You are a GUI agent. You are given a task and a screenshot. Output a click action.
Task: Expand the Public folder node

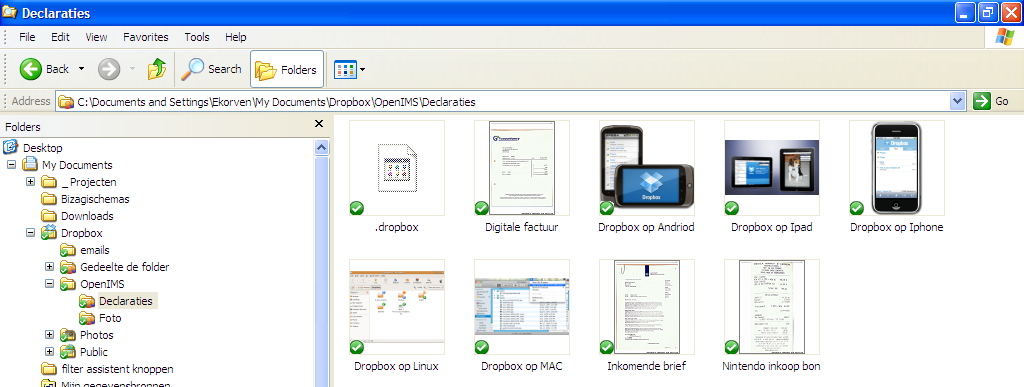tap(49, 352)
